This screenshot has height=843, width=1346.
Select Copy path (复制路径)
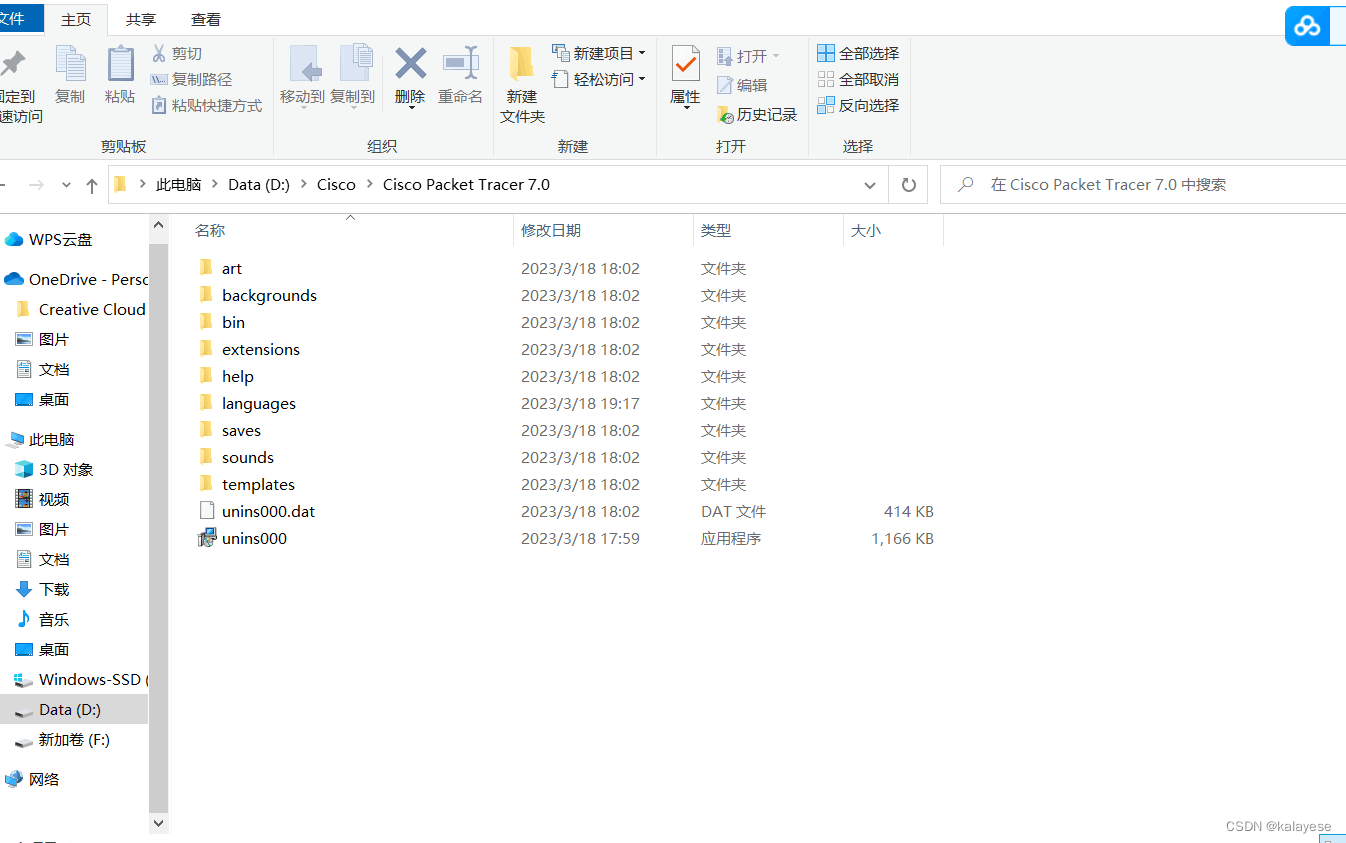191,79
